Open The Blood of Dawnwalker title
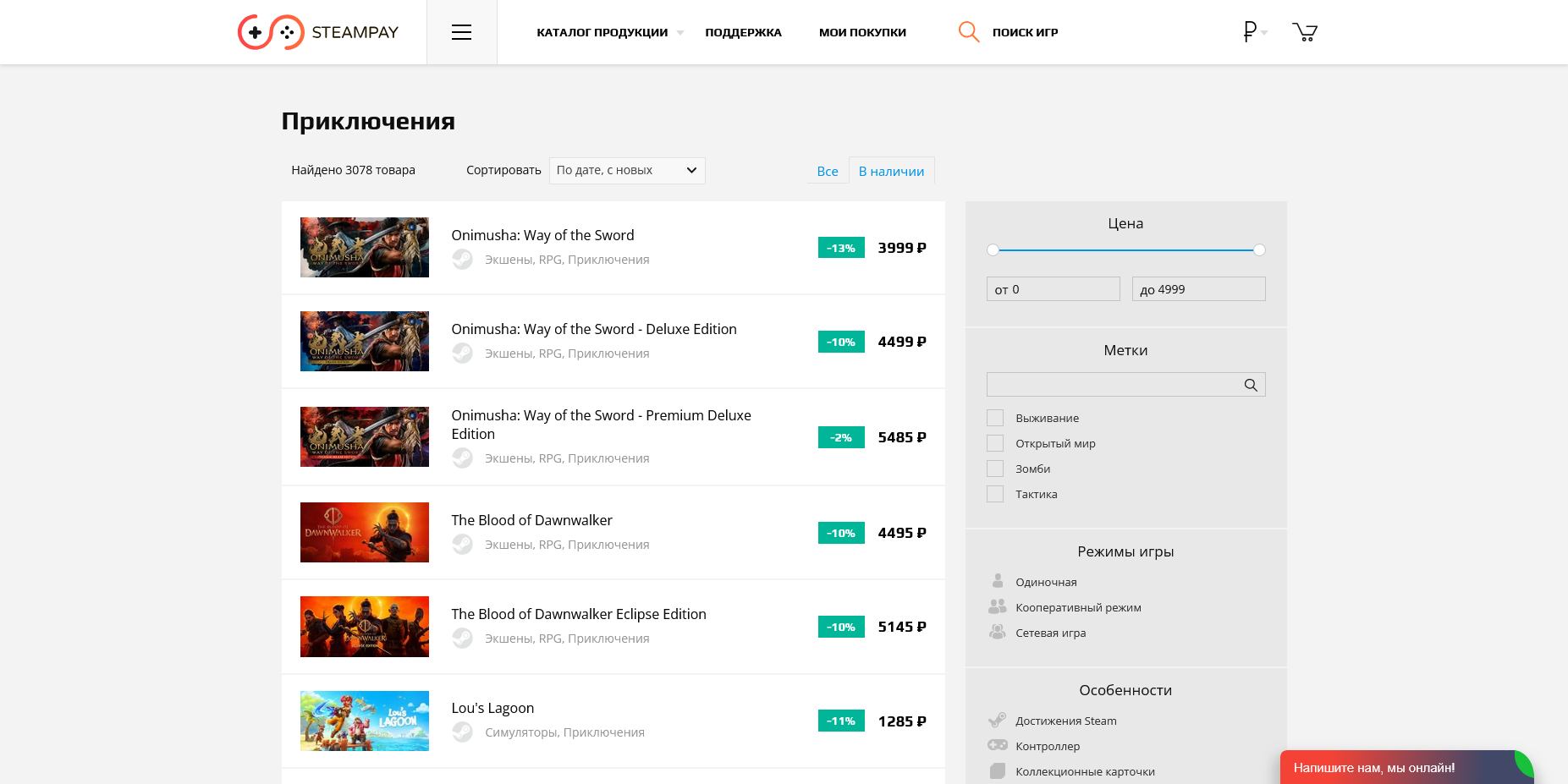This screenshot has height=784, width=1568. click(x=531, y=520)
